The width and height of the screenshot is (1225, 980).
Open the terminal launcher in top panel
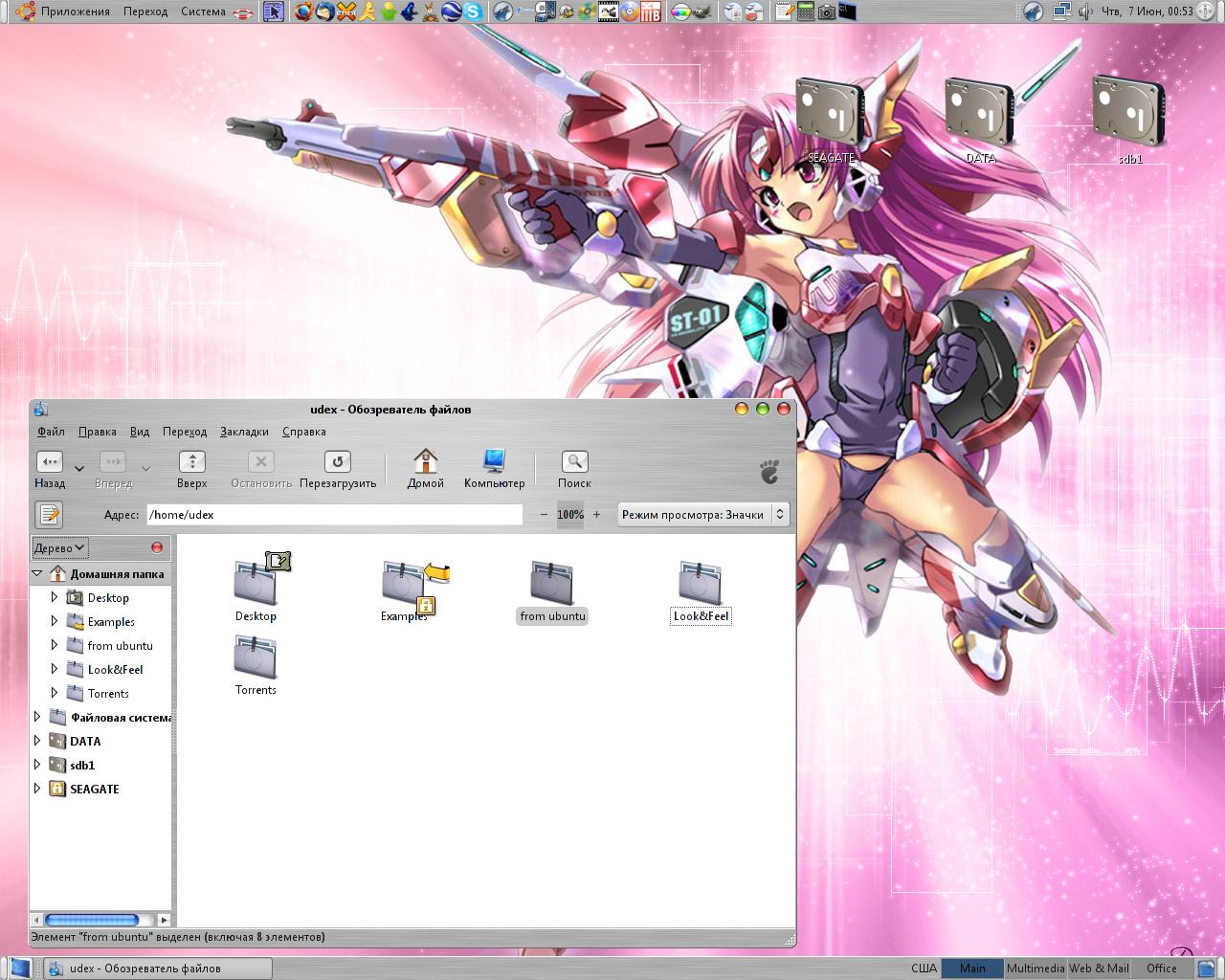[x=847, y=11]
